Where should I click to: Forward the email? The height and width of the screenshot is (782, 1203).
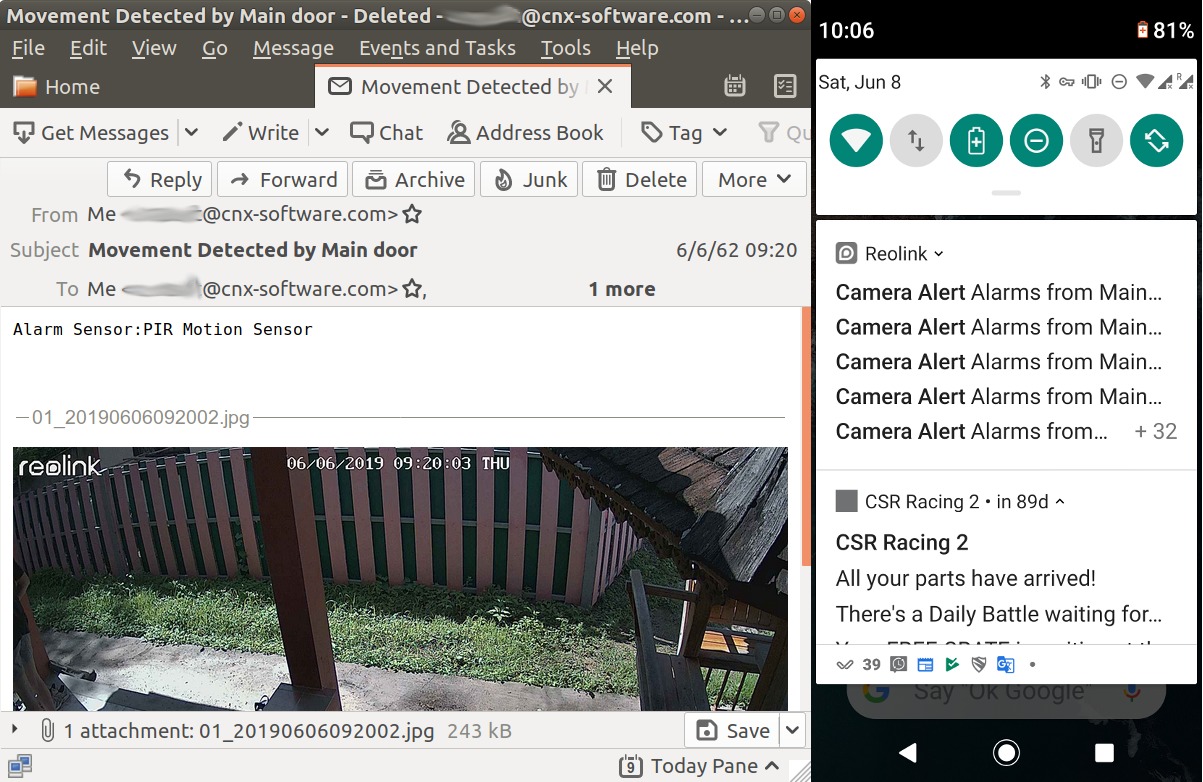click(283, 180)
